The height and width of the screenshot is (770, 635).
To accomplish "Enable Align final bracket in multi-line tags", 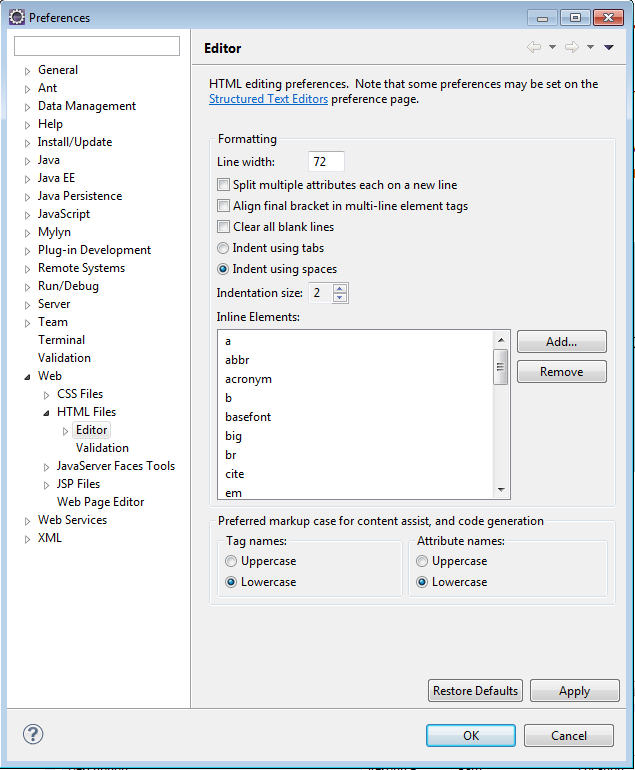I will click(x=223, y=205).
